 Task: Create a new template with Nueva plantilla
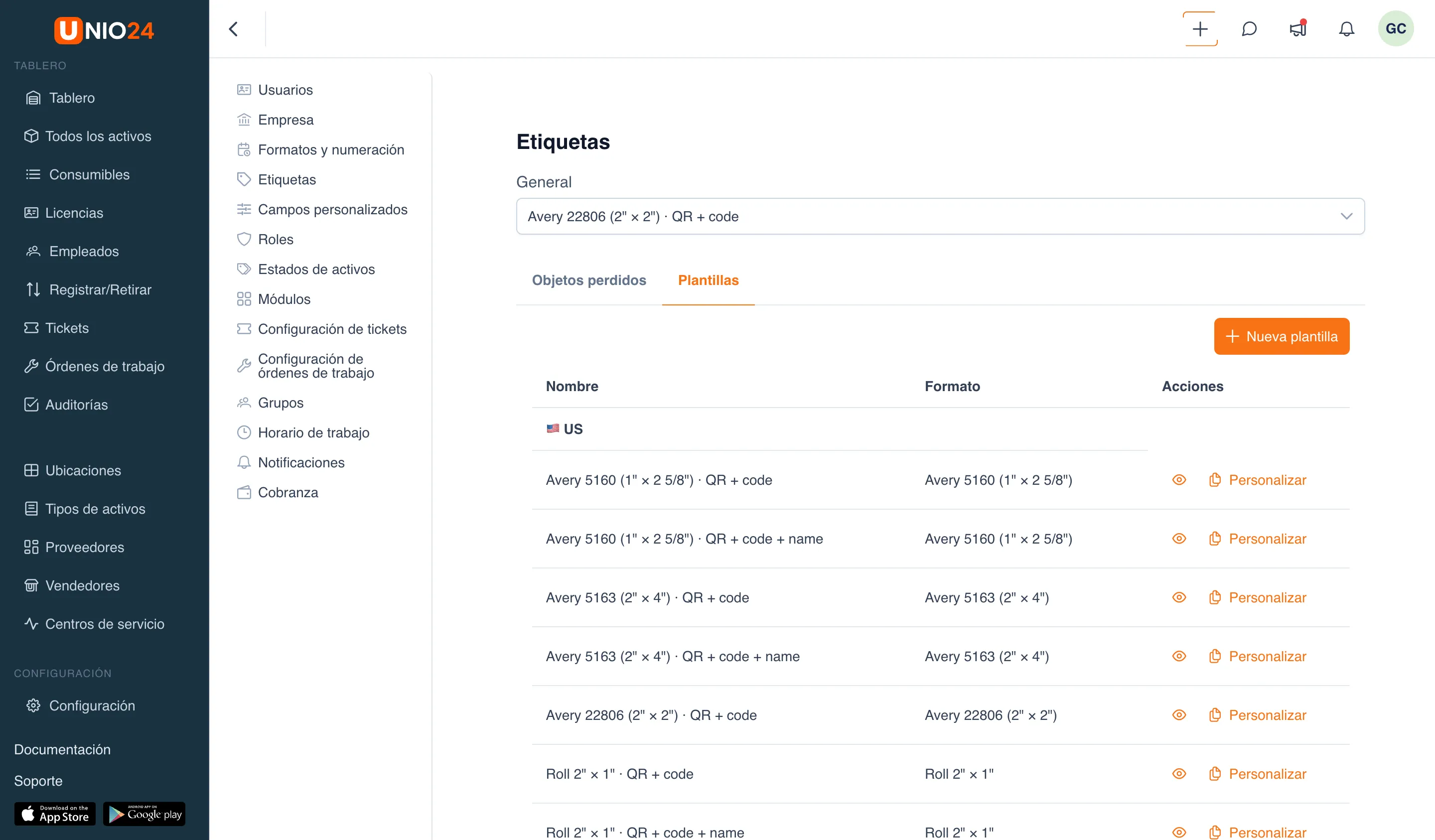(x=1281, y=337)
